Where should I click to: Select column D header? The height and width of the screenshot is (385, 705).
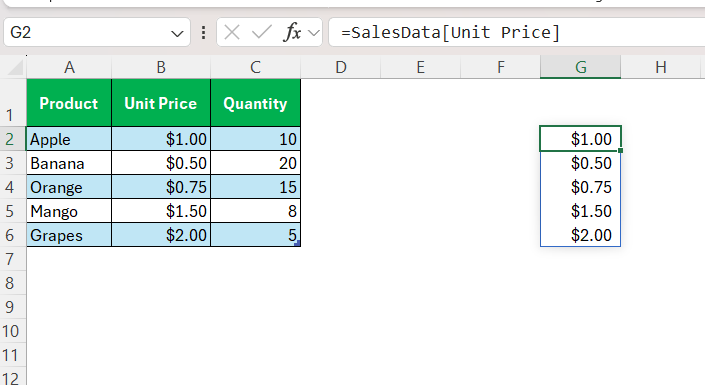[x=341, y=67]
